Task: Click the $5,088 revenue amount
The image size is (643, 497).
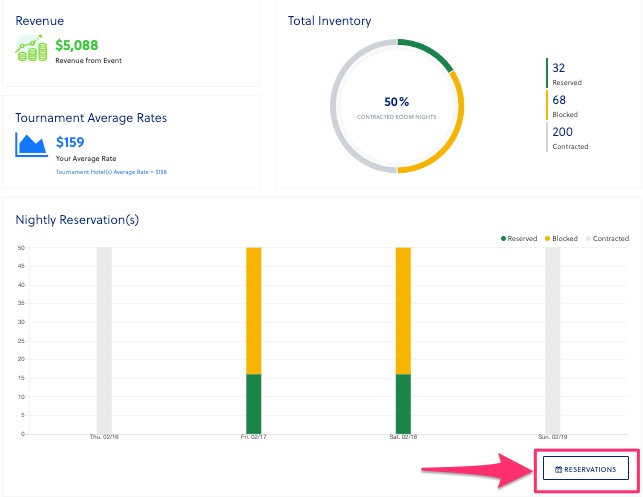Action: pyautogui.click(x=78, y=45)
